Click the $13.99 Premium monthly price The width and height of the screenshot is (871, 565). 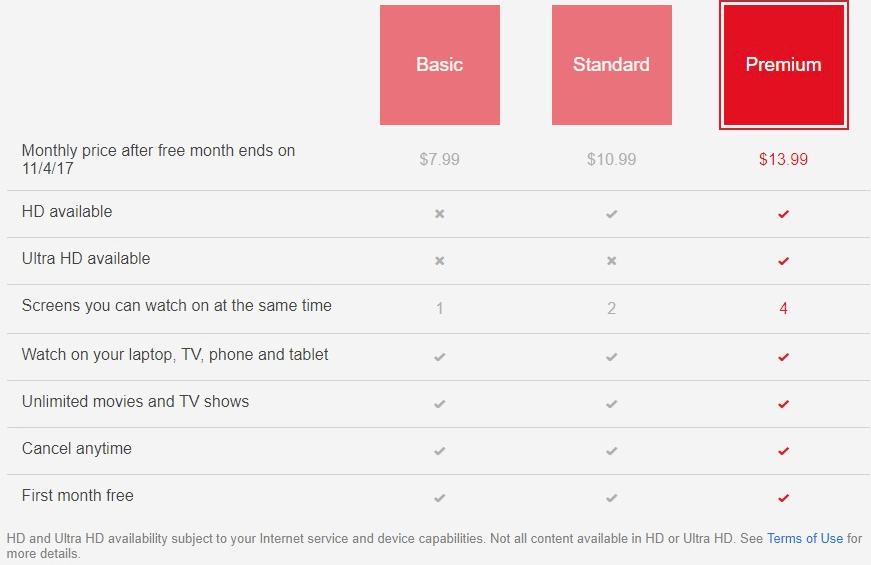[783, 159]
